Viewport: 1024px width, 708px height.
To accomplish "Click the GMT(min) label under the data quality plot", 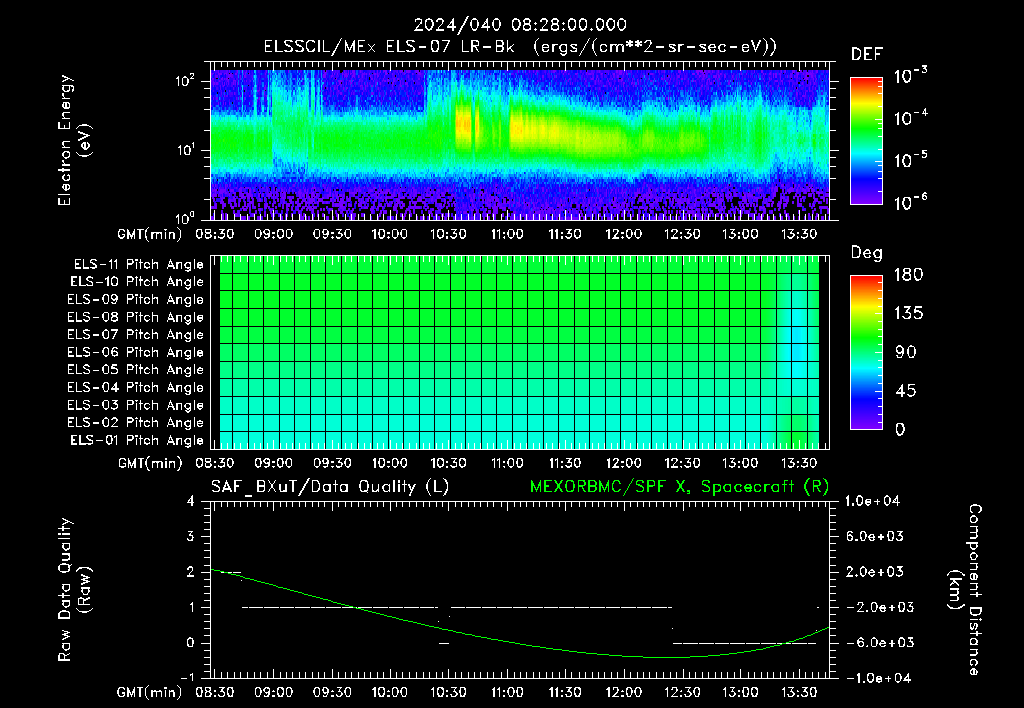I will pos(149,693).
